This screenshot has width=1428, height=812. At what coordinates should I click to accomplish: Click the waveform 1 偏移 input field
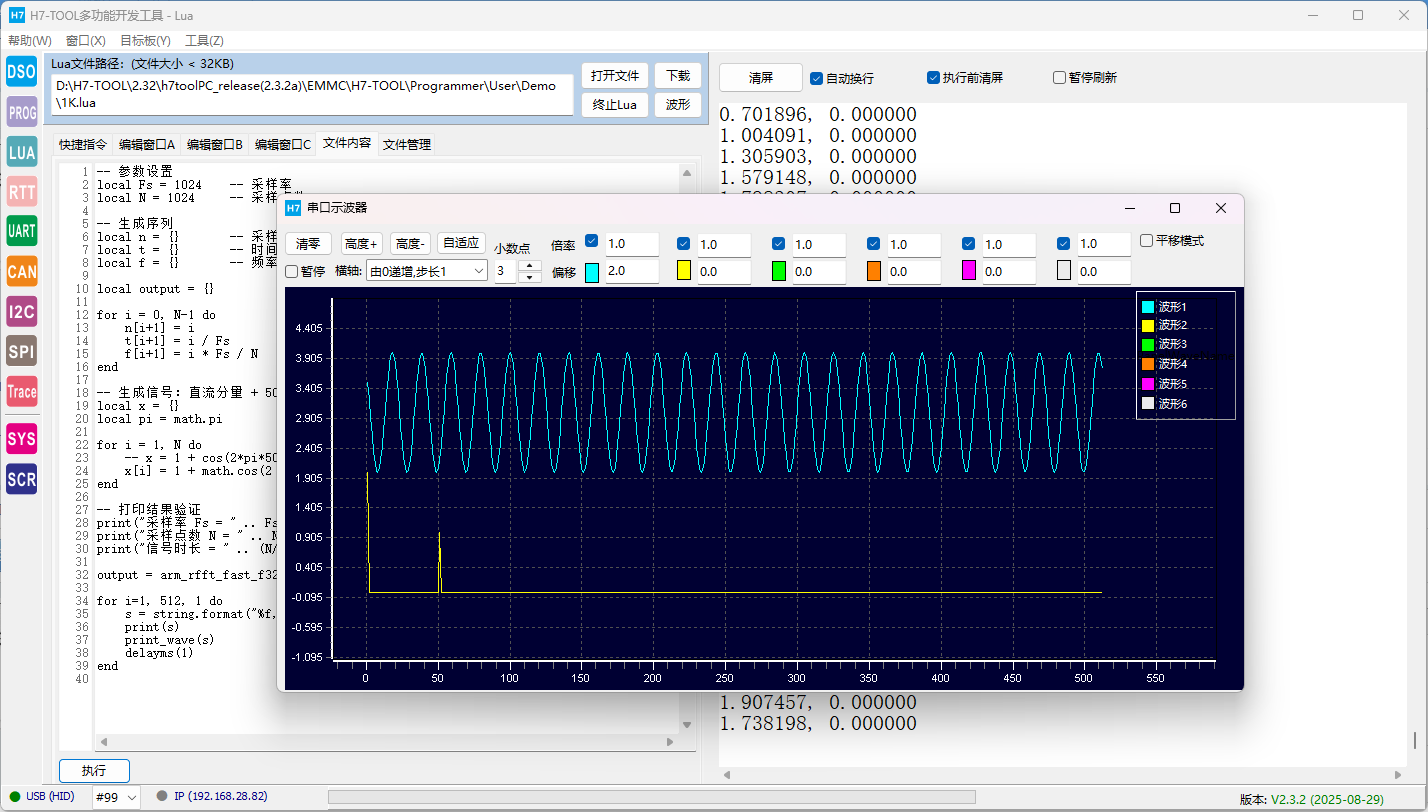631,272
